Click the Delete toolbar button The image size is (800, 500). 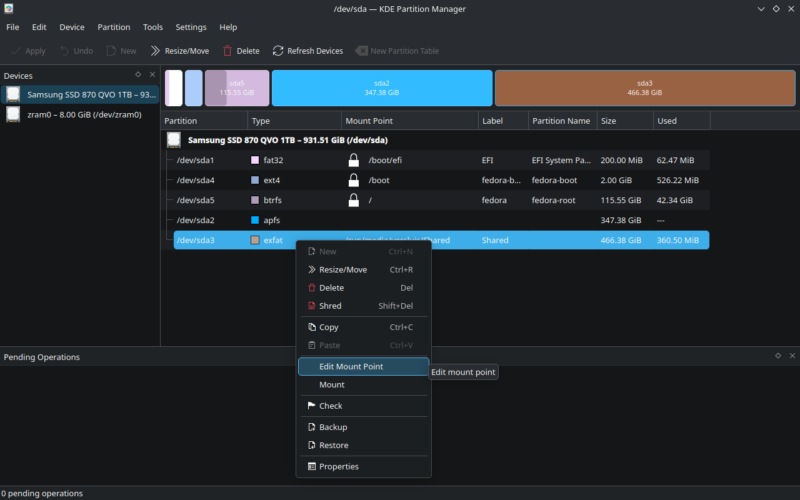click(241, 51)
